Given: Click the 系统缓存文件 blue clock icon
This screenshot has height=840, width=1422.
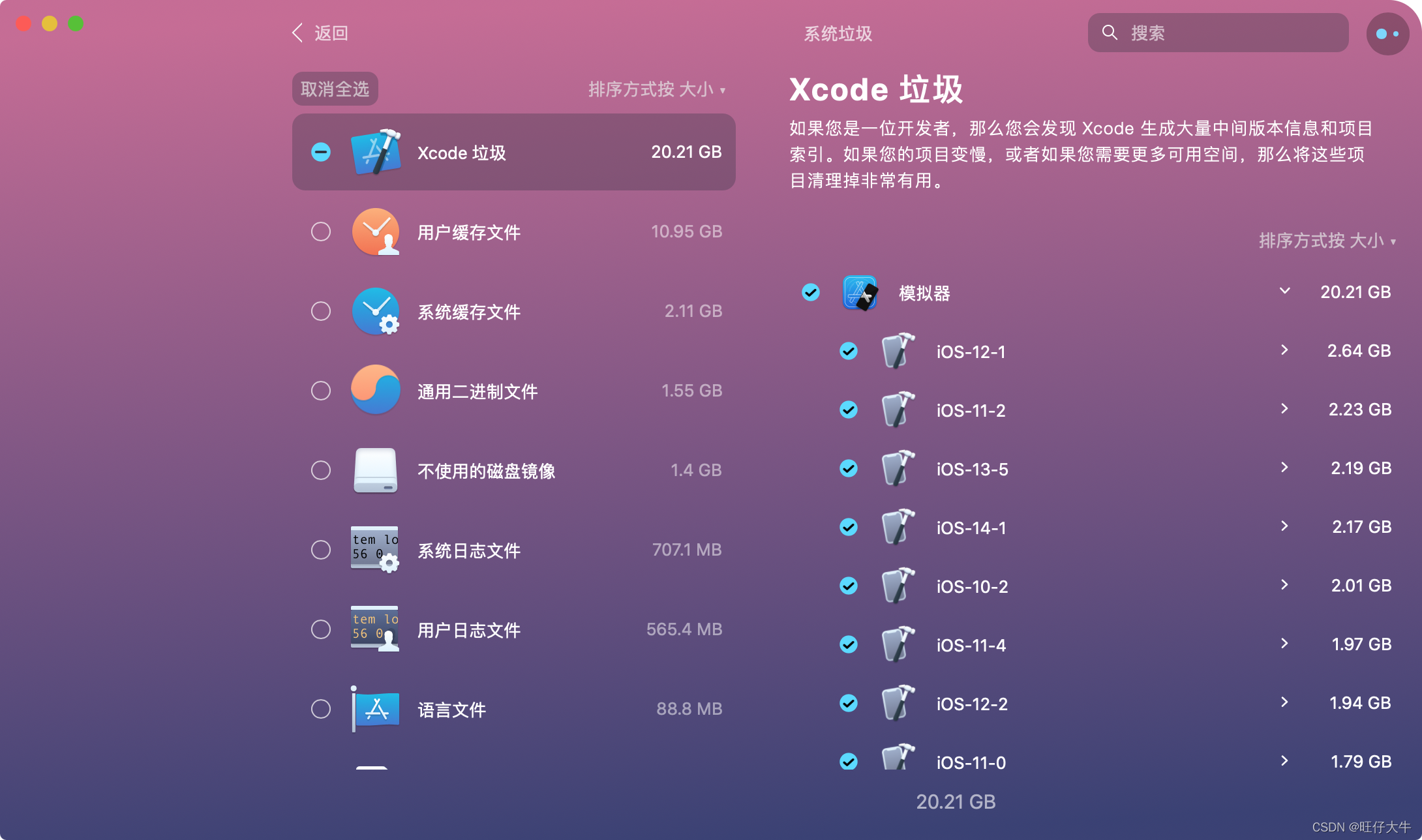Looking at the screenshot, I should (376, 311).
